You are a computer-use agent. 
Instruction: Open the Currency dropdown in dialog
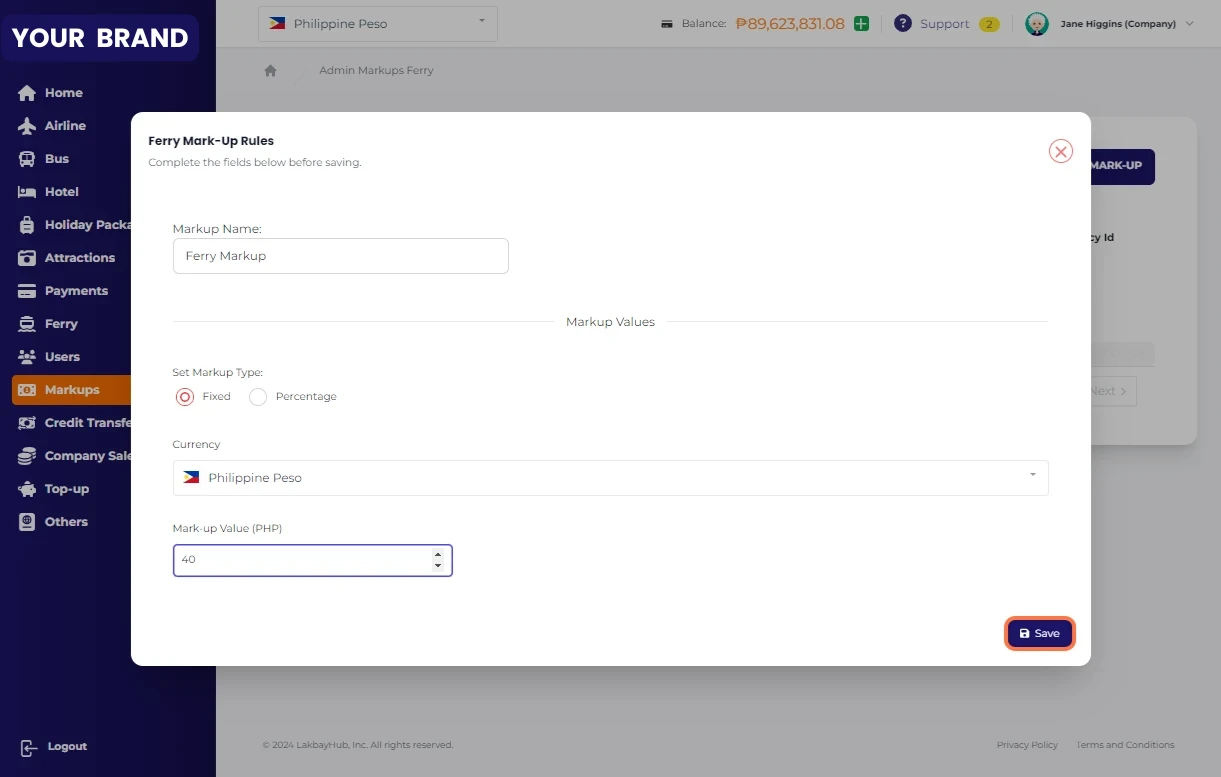(x=610, y=478)
